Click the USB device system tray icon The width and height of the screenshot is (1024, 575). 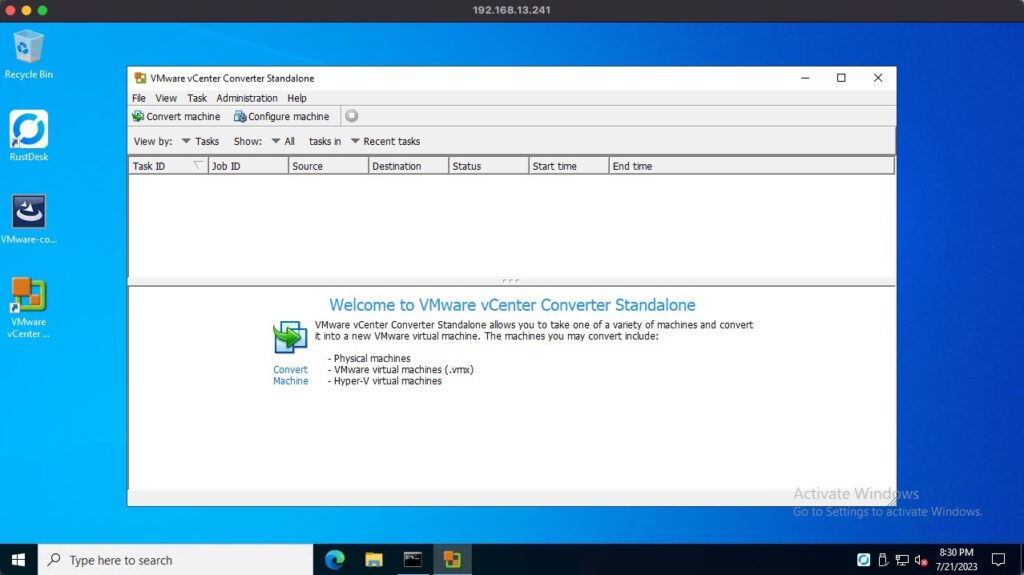click(x=883, y=560)
